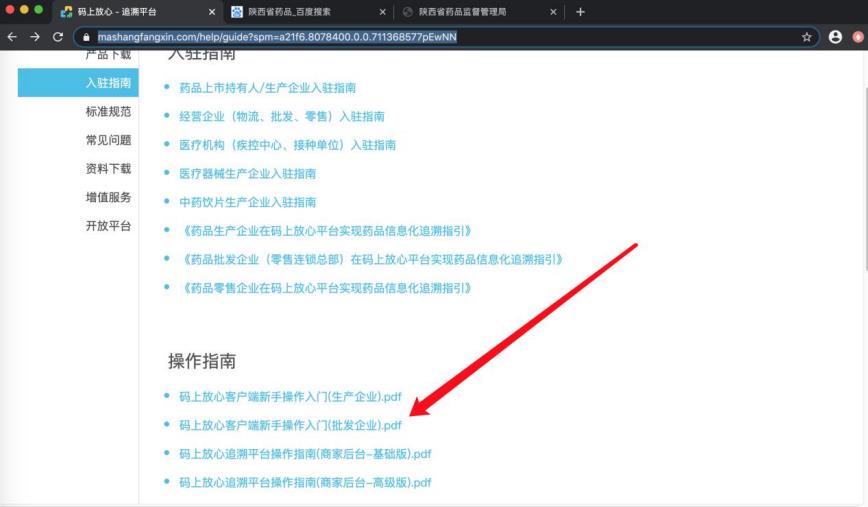Close the 陕西省药品监督管理局 tab

pyautogui.click(x=553, y=12)
